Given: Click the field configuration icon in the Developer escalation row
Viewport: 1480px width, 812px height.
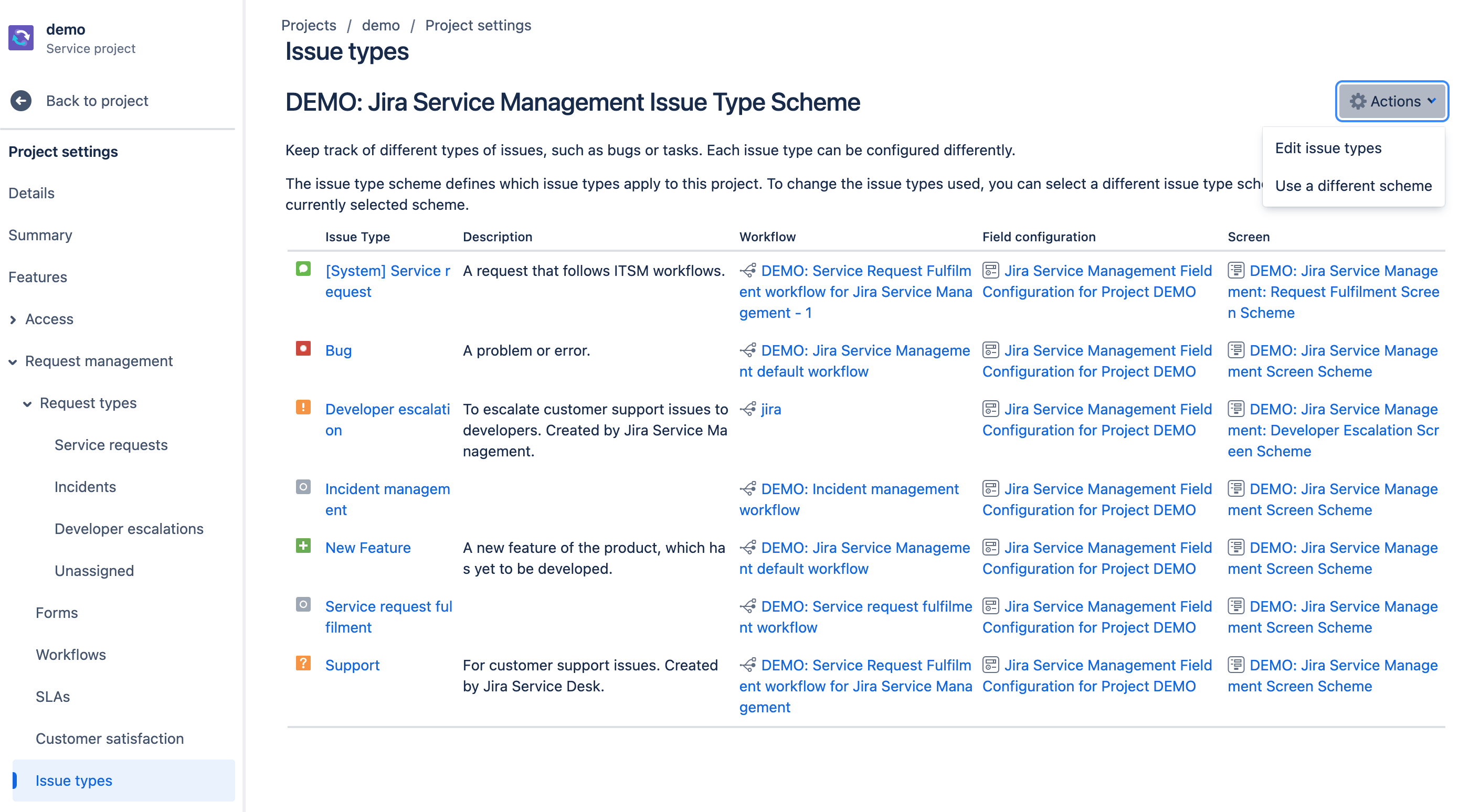Looking at the screenshot, I should click(991, 408).
